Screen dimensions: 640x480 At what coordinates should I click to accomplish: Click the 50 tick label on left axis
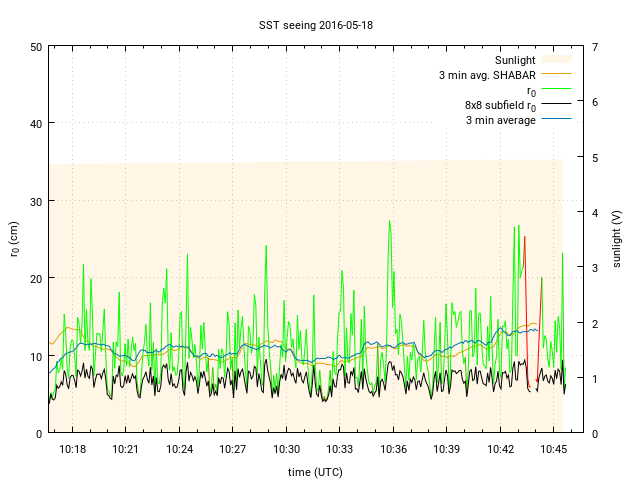pos(35,47)
